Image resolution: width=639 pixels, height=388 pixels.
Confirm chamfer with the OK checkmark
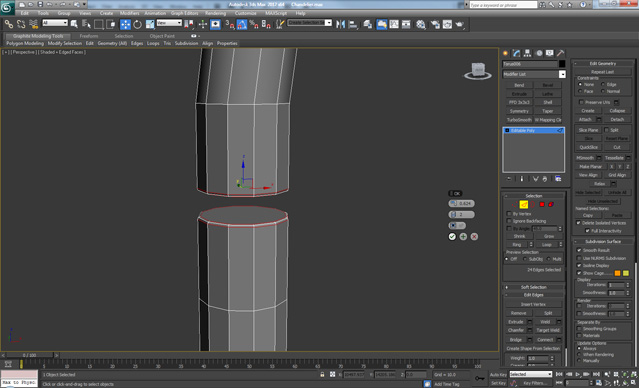(452, 236)
